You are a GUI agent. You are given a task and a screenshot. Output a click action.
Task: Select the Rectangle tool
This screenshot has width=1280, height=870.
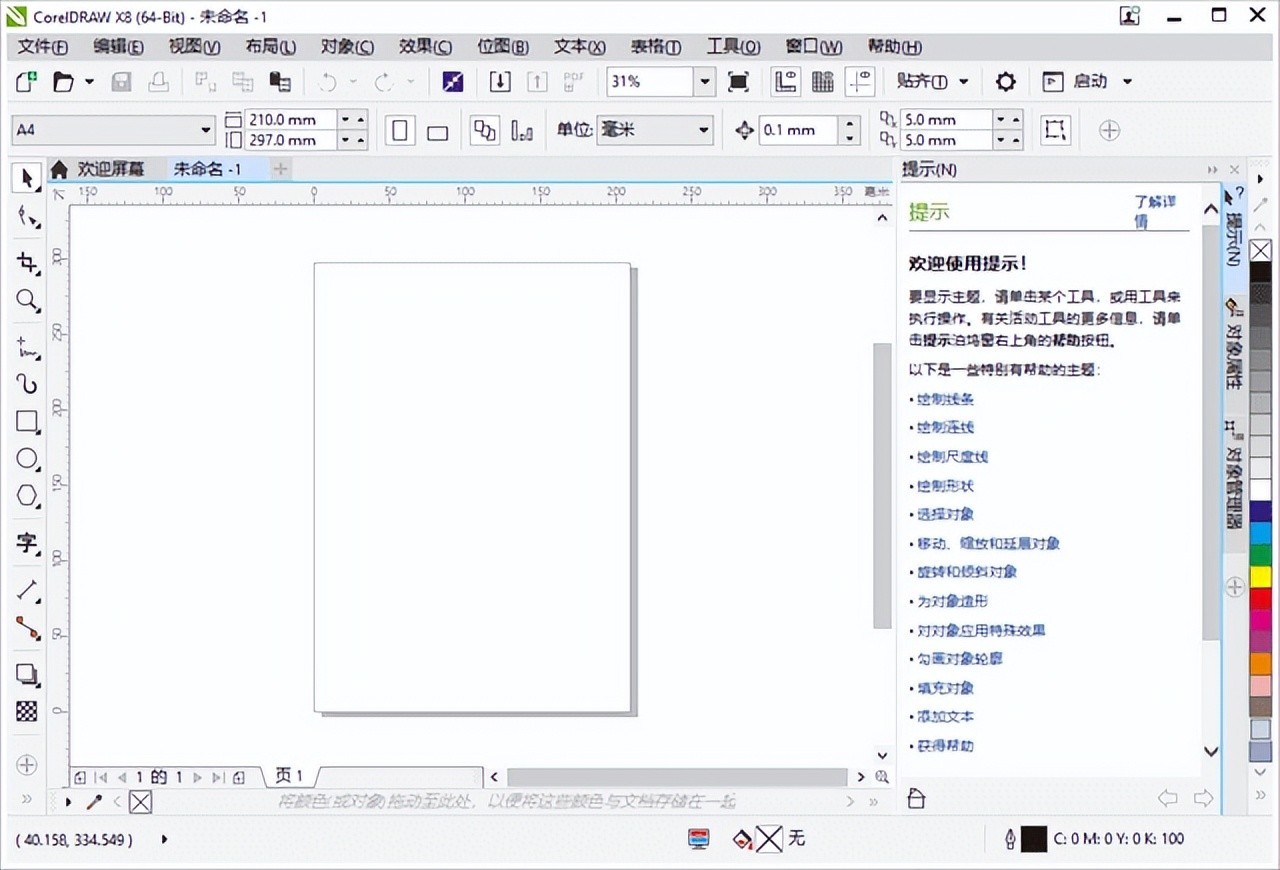tap(27, 421)
